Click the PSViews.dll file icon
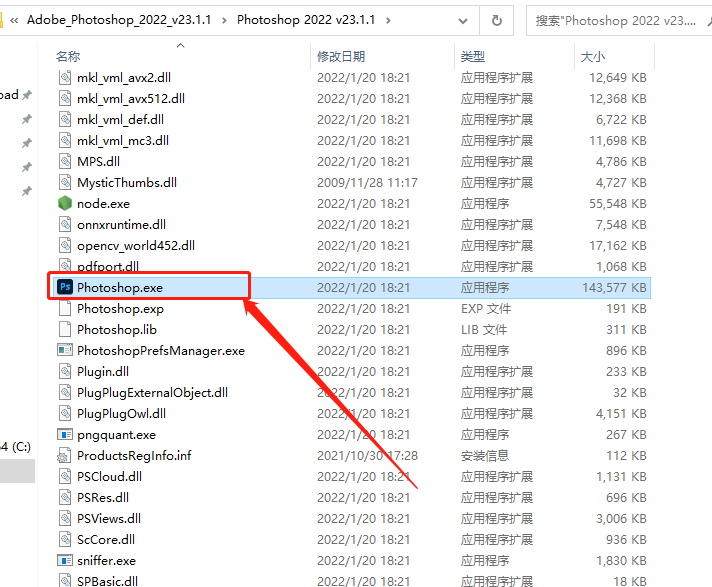712x587 pixels. coord(65,518)
